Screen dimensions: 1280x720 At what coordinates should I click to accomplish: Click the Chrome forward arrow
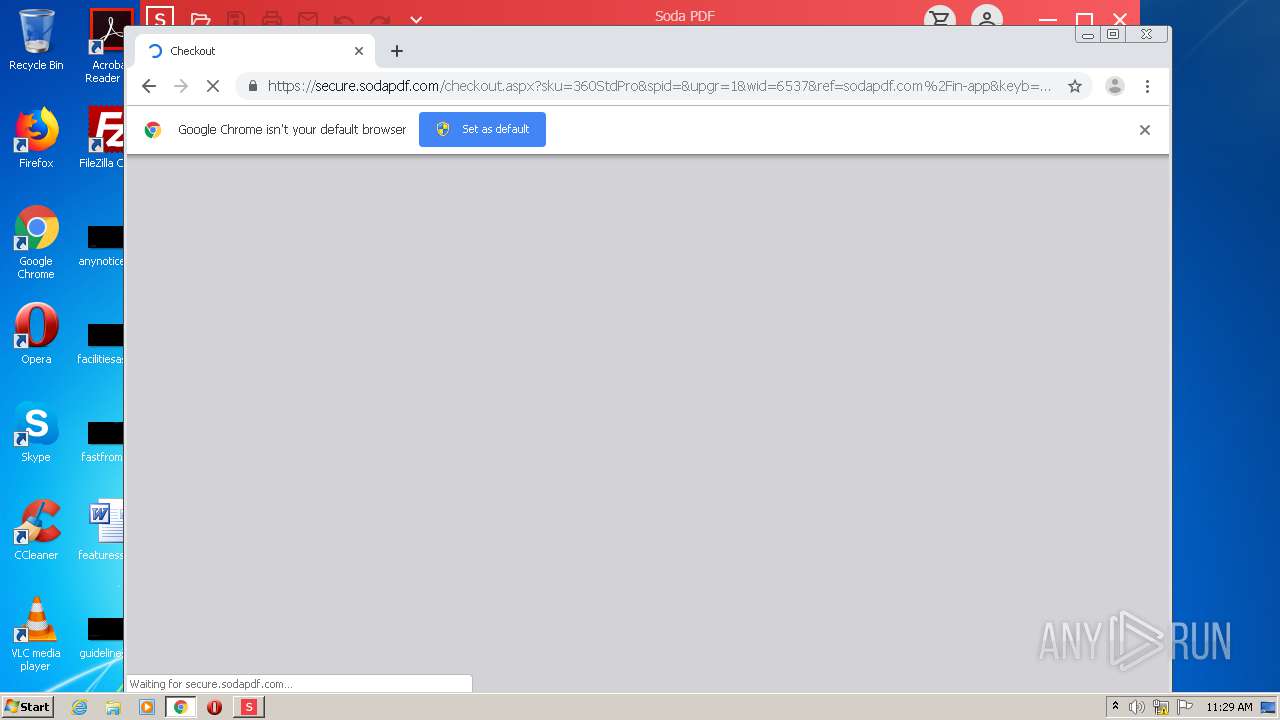tap(181, 86)
